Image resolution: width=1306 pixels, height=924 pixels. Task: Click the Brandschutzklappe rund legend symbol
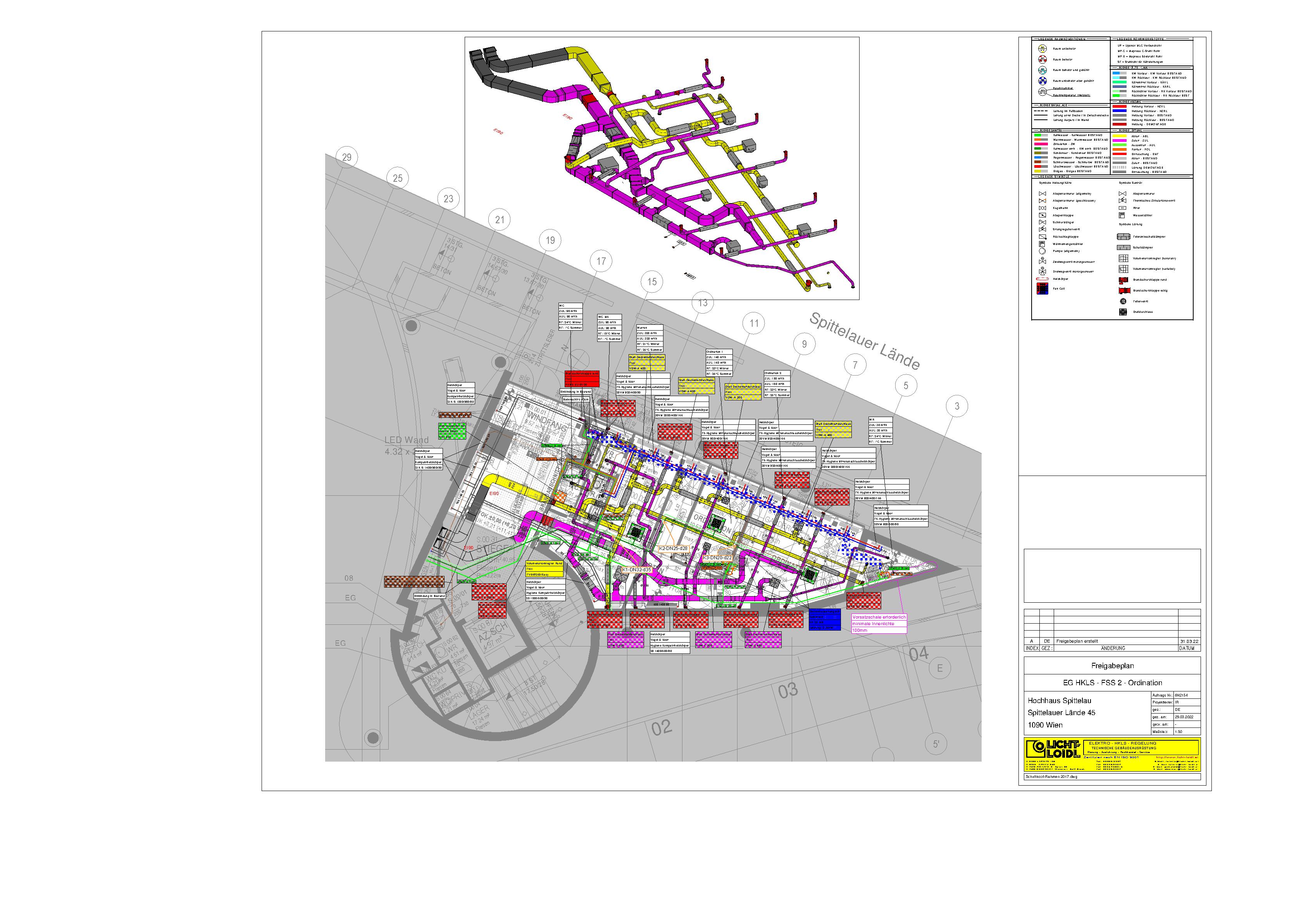pos(1123,280)
